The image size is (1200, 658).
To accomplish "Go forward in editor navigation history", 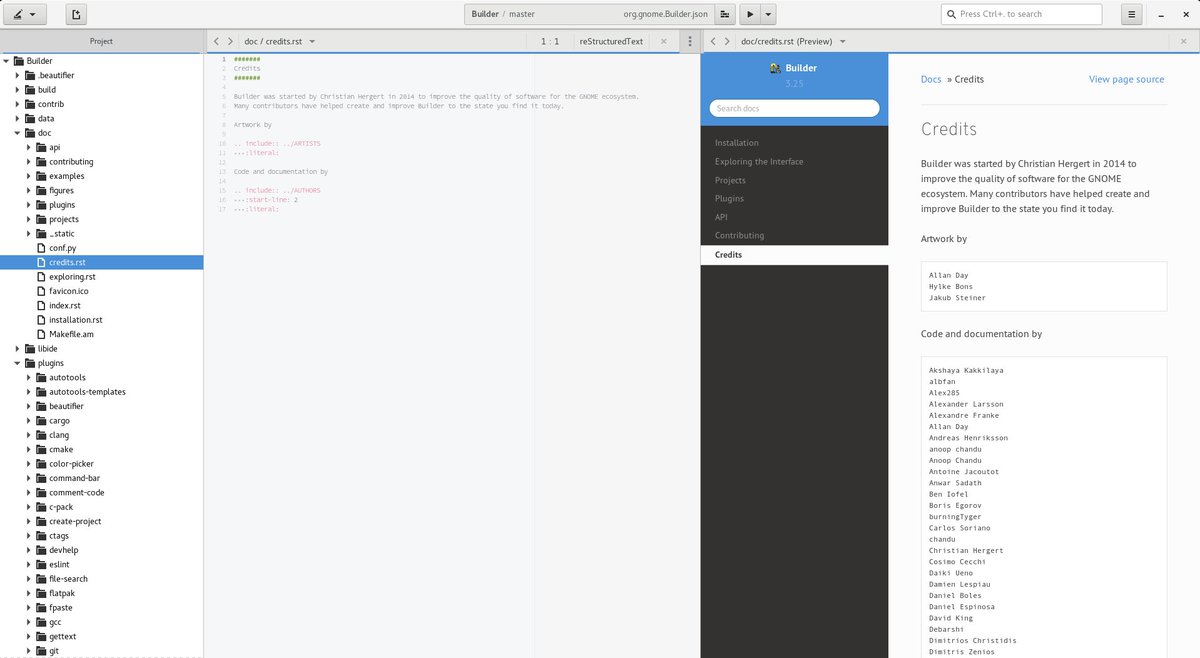I will pos(231,41).
